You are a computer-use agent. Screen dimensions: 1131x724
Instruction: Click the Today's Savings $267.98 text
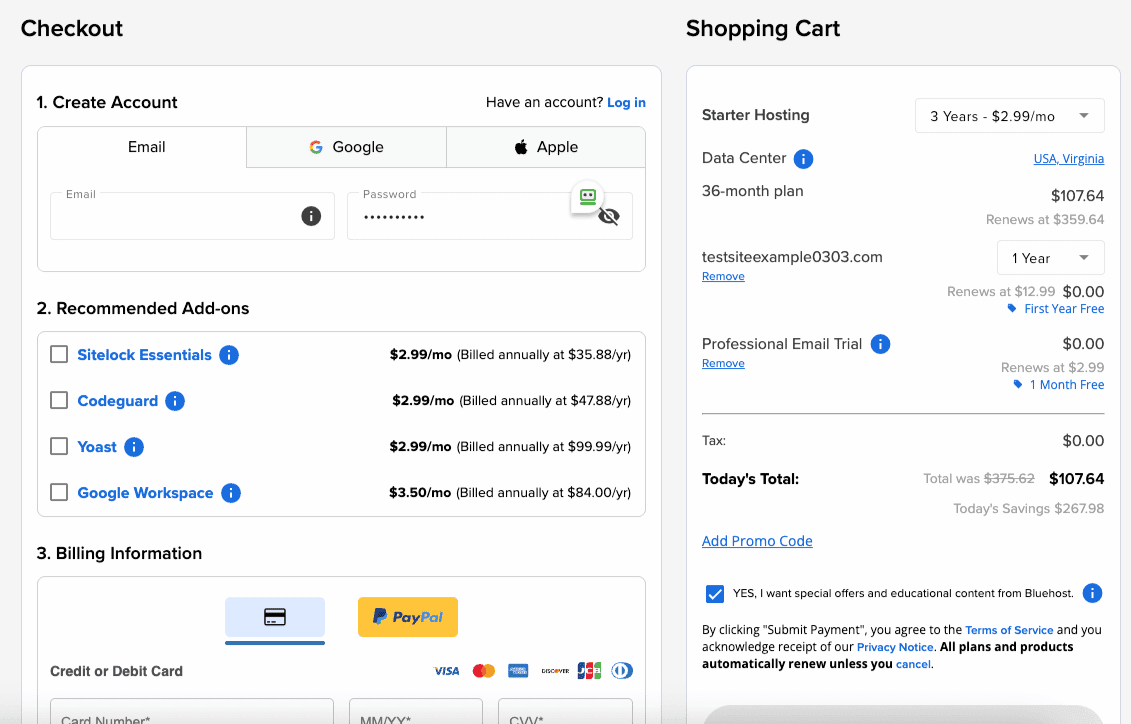[1029, 508]
